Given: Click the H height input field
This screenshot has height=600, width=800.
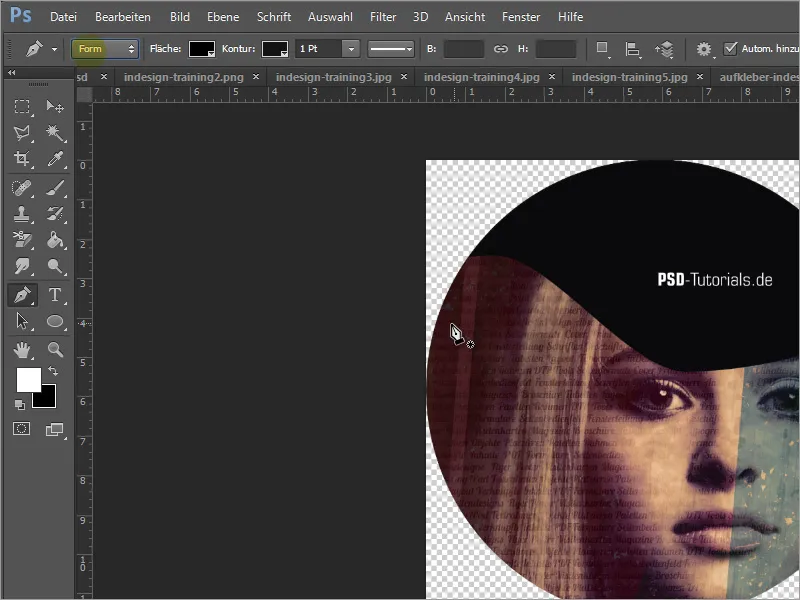Looking at the screenshot, I should click(556, 49).
